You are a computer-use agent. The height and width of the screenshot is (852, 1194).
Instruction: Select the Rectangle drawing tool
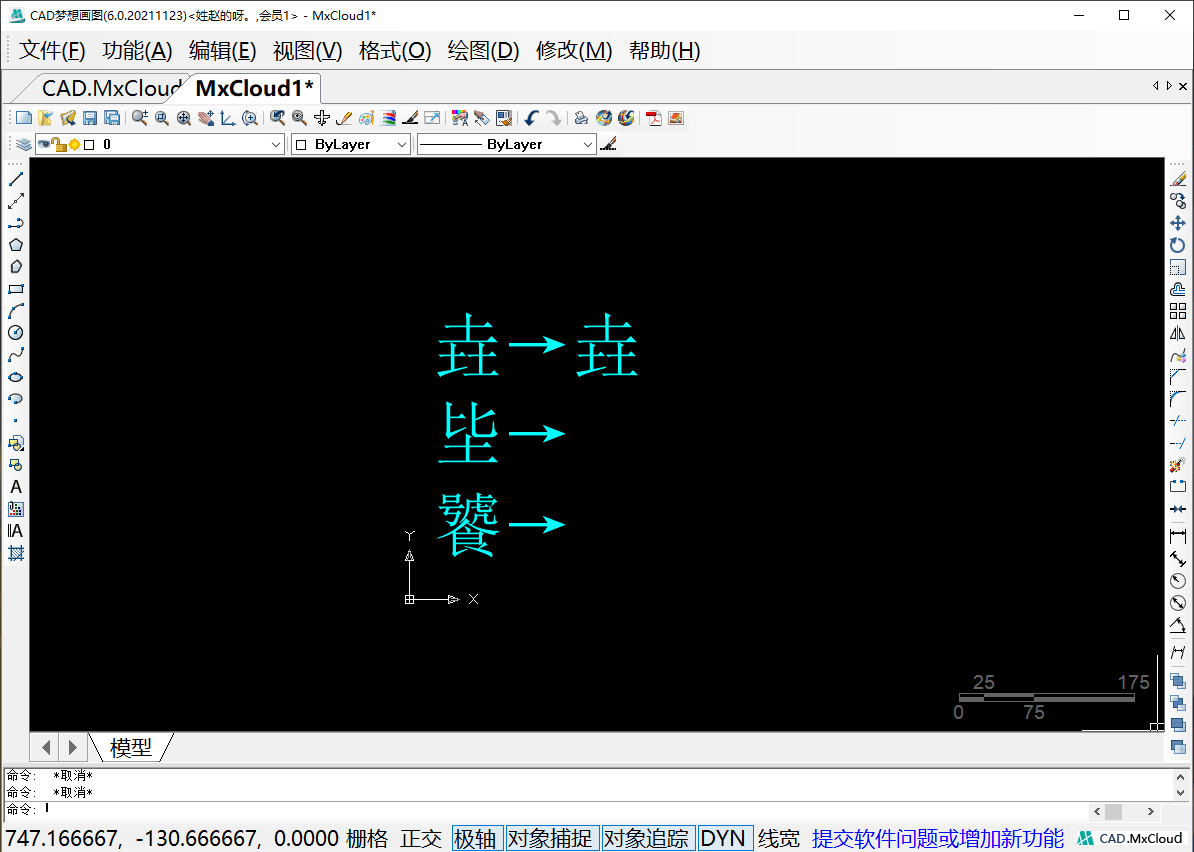tap(16, 289)
